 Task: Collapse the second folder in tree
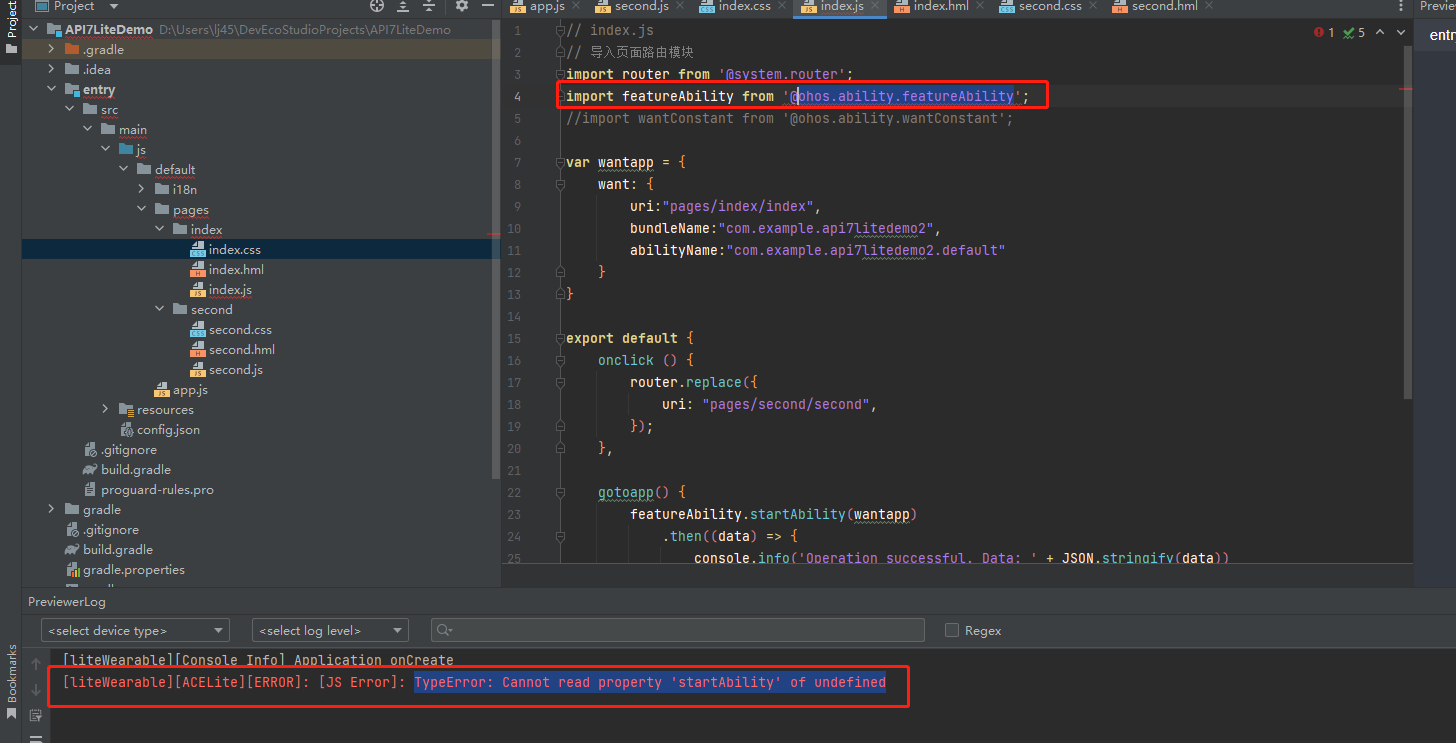[159, 309]
